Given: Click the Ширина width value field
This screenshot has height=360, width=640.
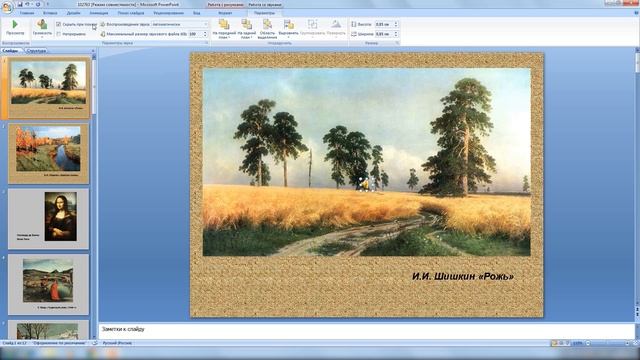Looking at the screenshot, I should click(384, 34).
